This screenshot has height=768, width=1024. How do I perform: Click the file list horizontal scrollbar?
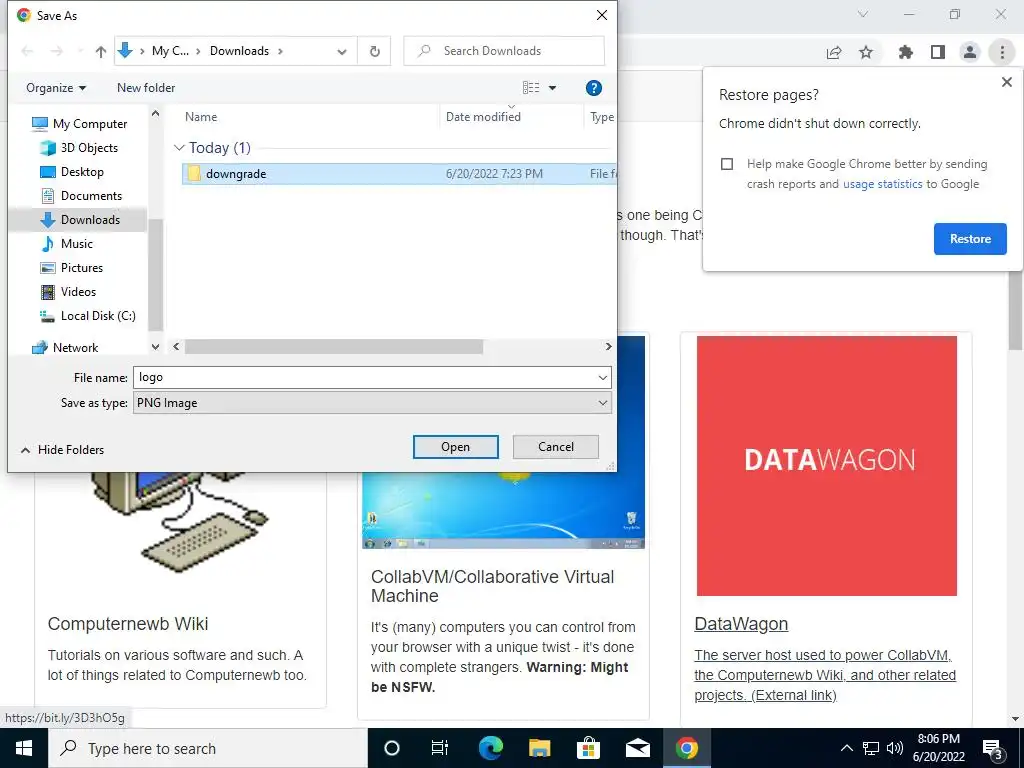pos(334,347)
